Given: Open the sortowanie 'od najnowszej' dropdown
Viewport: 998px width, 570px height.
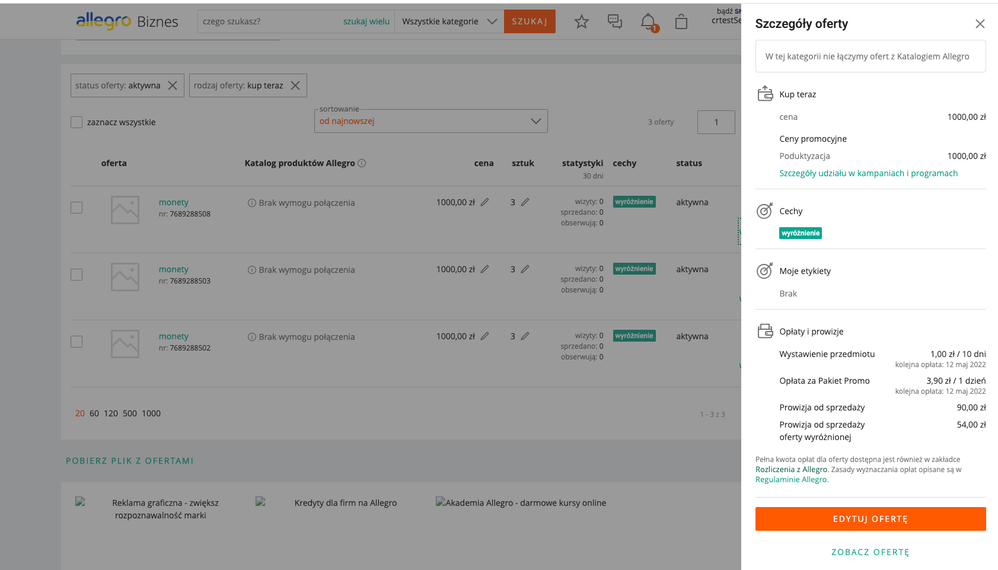Looking at the screenshot, I should (431, 121).
